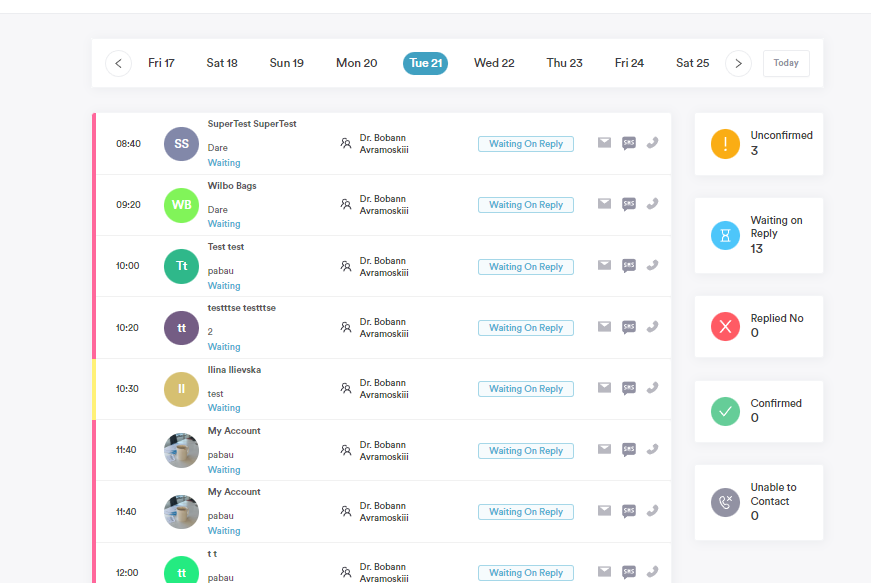Click the SMS icon for Wilbo Bags appointment
The image size is (871, 583).
coord(629,204)
